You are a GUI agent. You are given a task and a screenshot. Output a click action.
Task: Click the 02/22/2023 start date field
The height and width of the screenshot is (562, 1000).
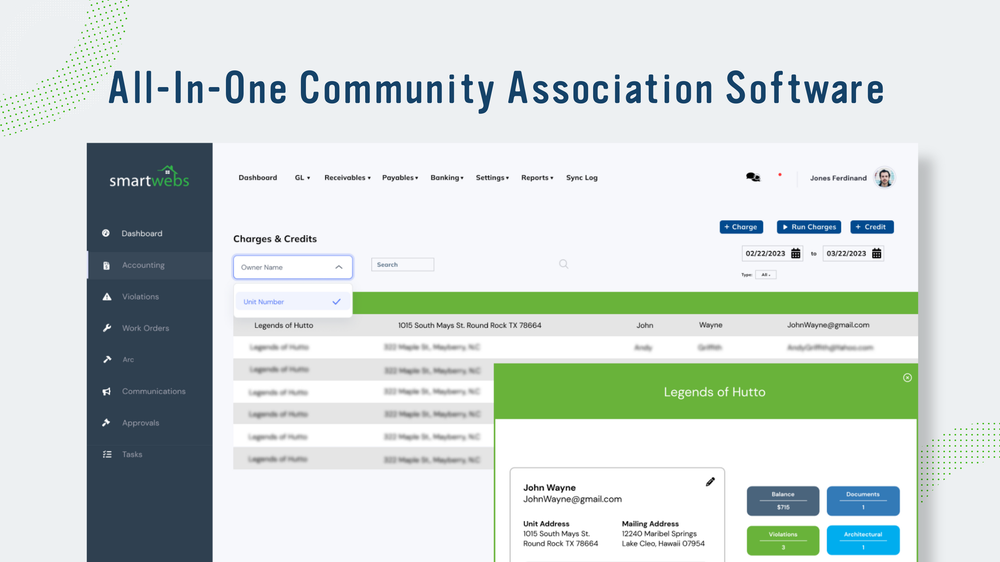[x=772, y=253]
